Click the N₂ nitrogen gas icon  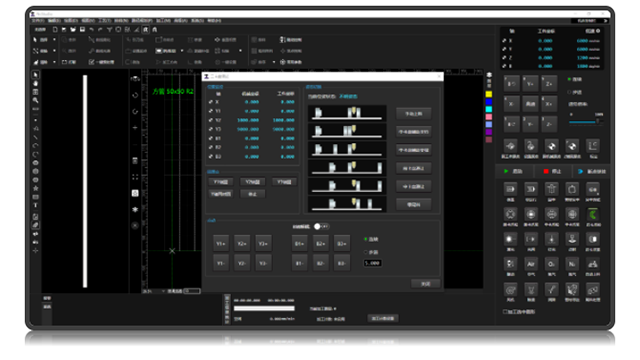point(572,264)
